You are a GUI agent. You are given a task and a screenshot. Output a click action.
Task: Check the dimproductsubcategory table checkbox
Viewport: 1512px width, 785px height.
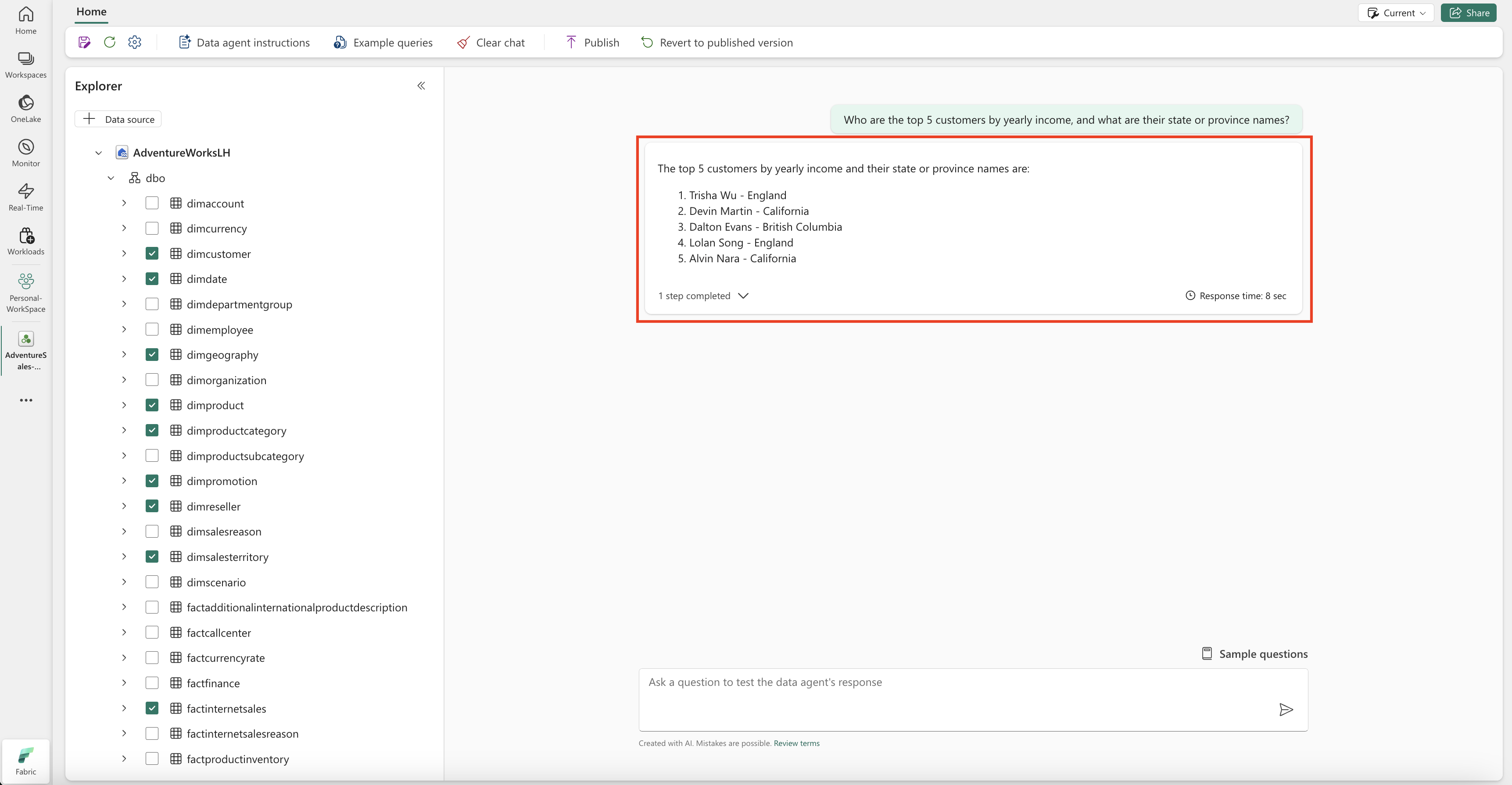[x=152, y=455]
